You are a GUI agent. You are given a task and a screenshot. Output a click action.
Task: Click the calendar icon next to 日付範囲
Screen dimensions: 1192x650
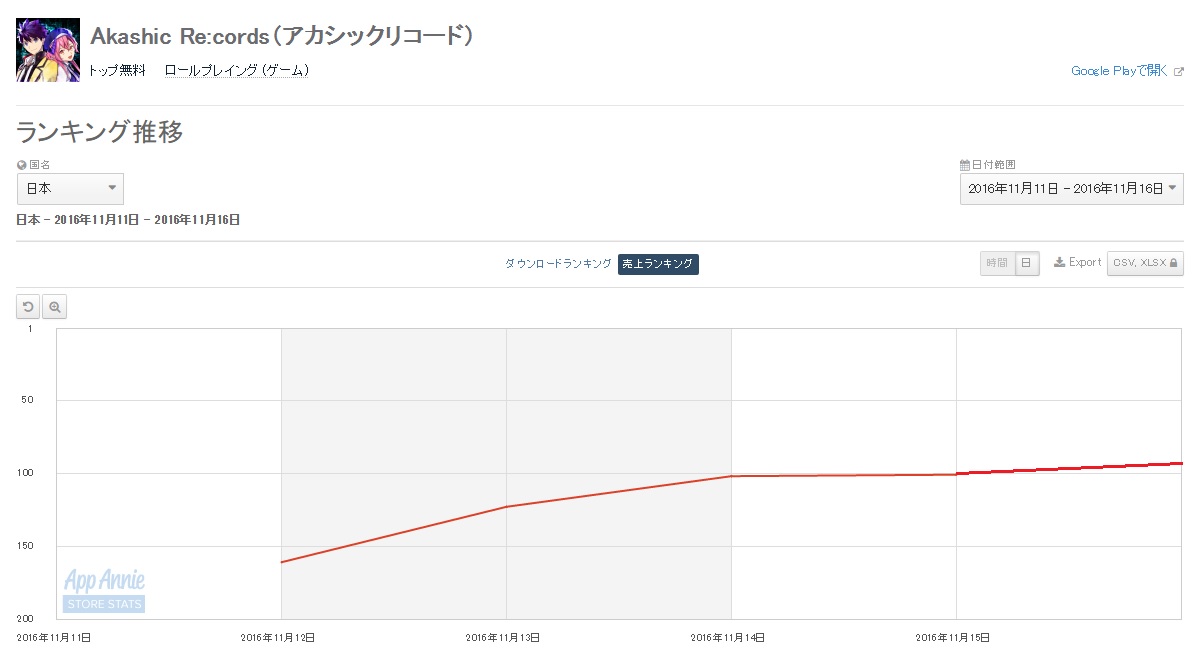click(x=965, y=164)
